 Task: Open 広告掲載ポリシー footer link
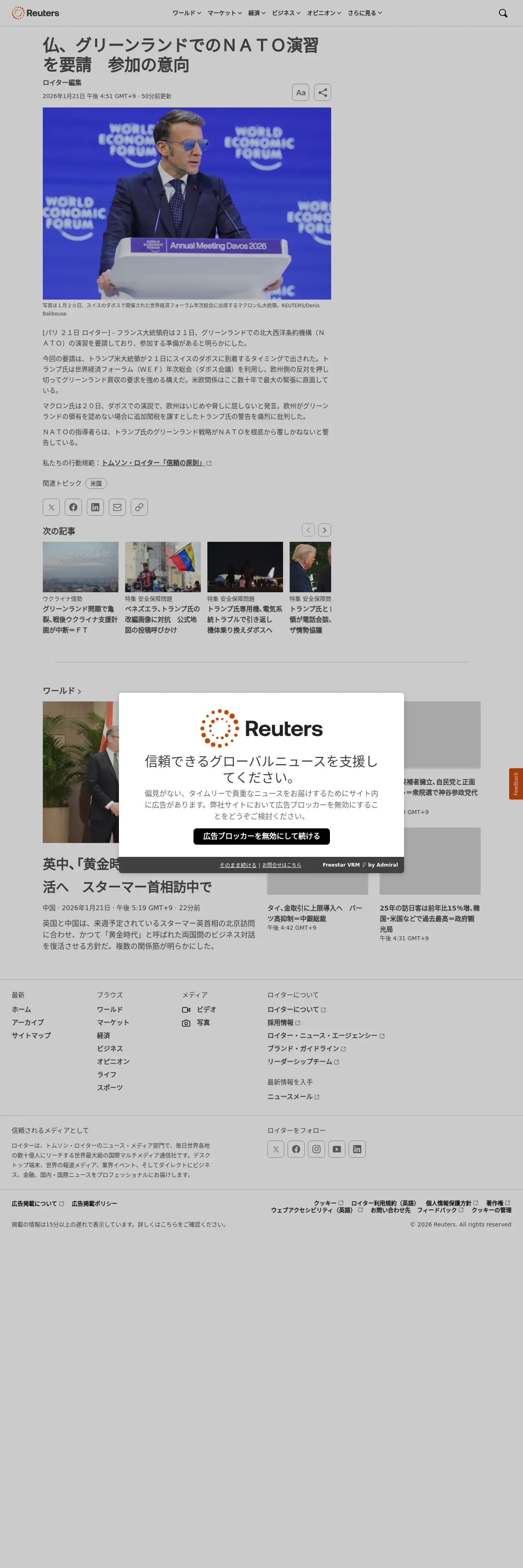(x=94, y=1204)
